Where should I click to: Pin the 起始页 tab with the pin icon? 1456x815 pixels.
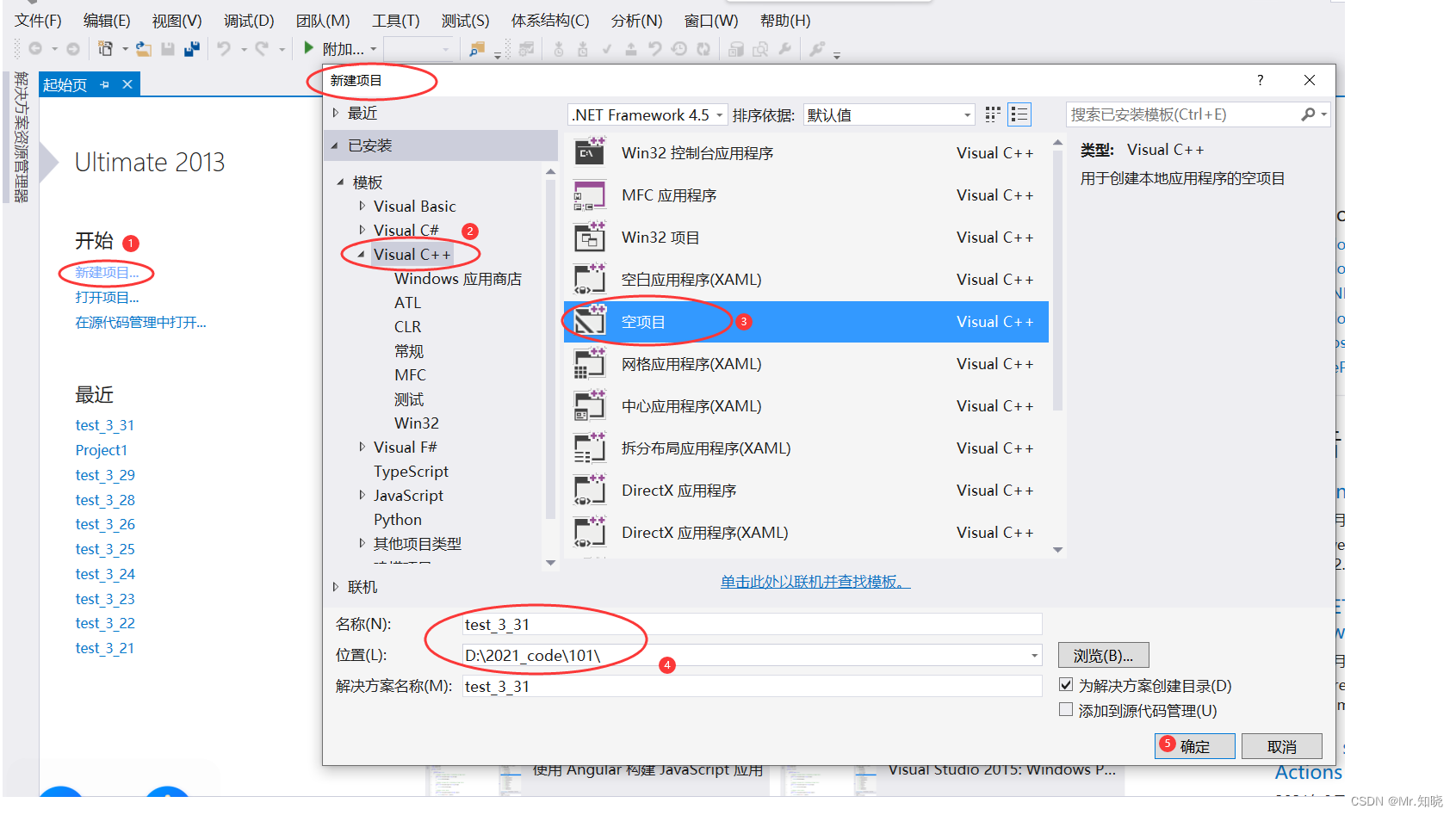click(105, 84)
